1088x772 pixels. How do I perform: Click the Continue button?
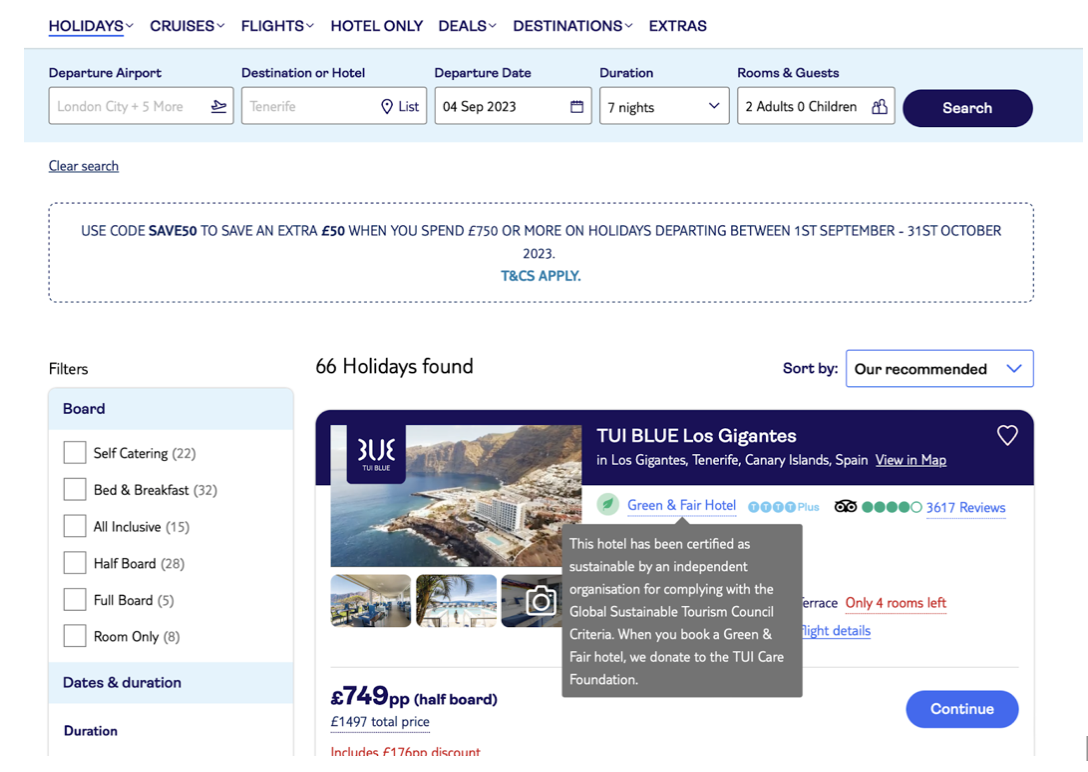click(x=962, y=709)
